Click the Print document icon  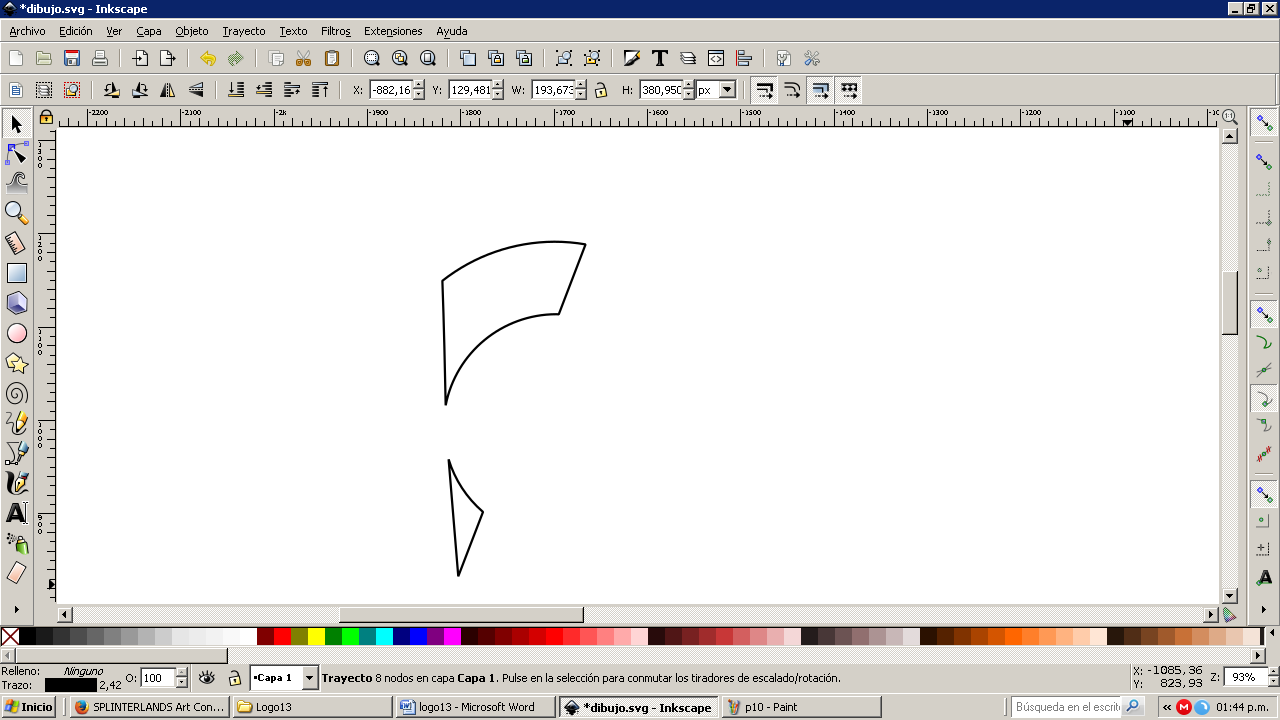pyautogui.click(x=100, y=58)
